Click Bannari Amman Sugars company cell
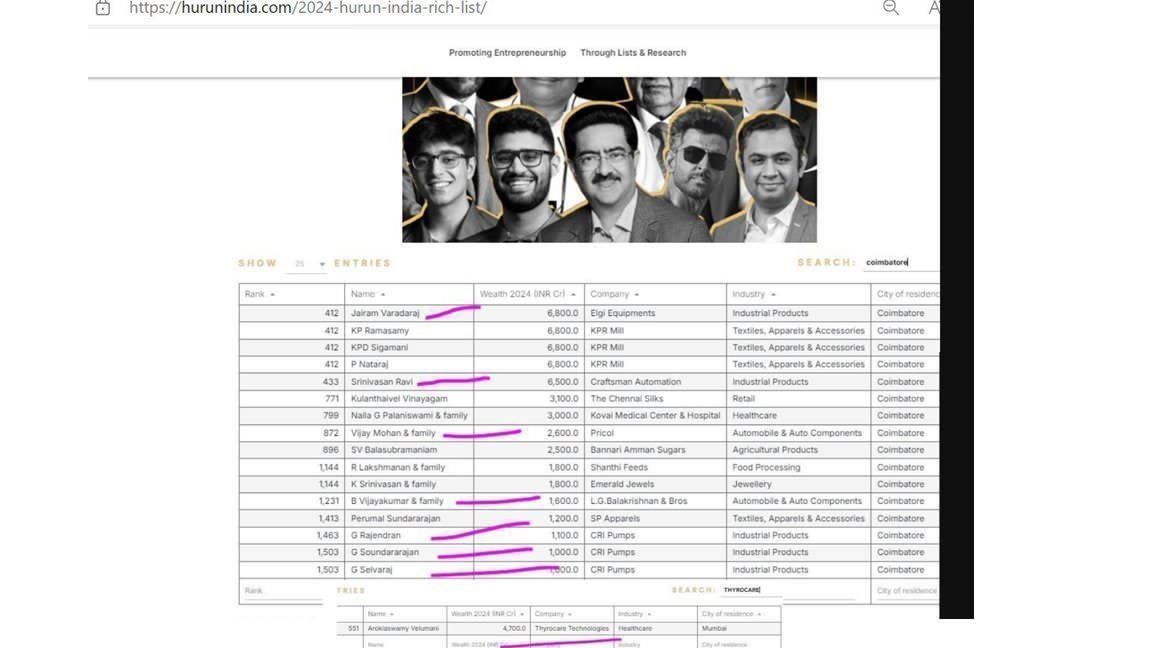Image resolution: width=1152 pixels, height=648 pixels. (655, 450)
